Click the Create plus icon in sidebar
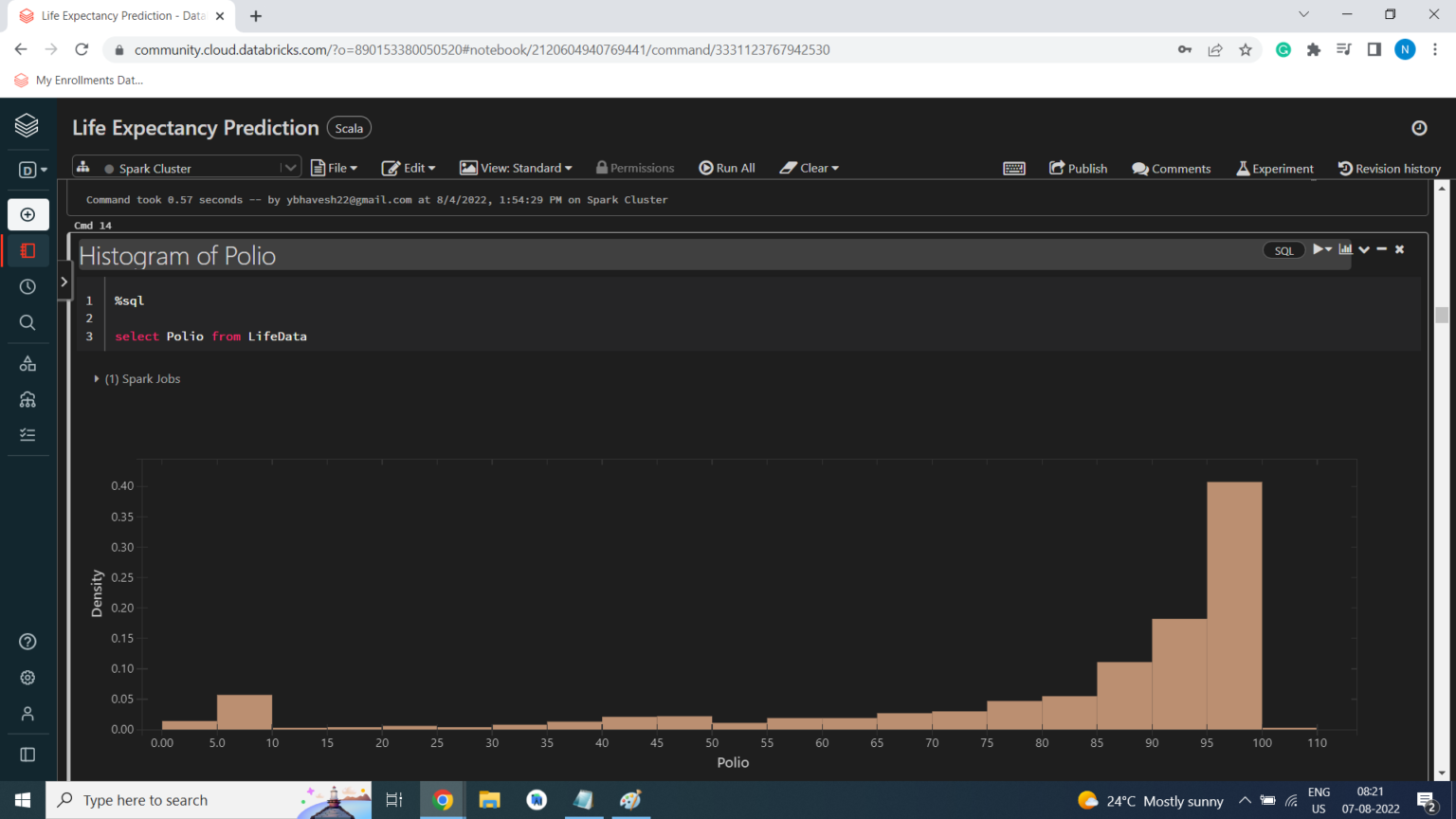 click(27, 215)
